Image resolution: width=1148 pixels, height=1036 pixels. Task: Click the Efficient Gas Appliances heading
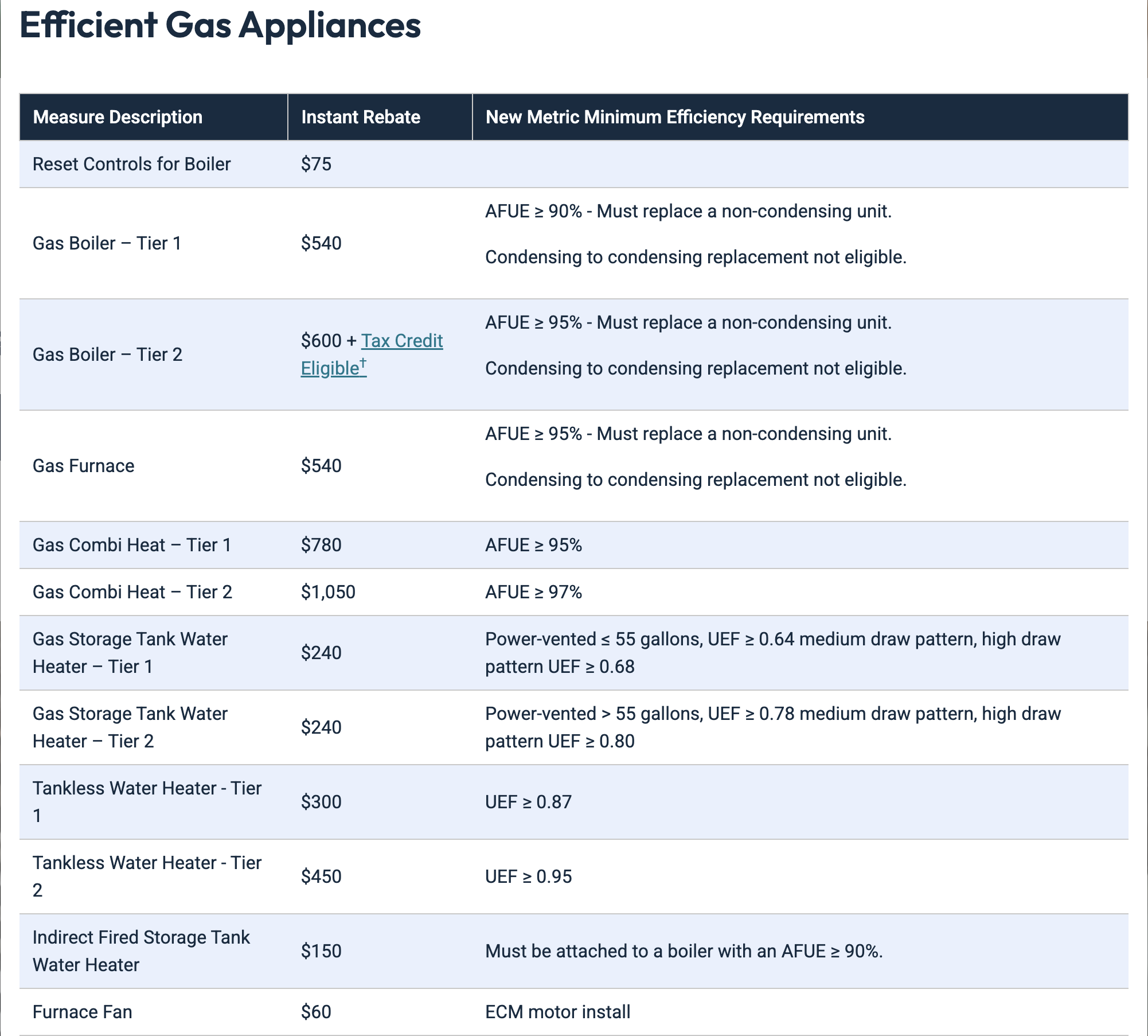click(220, 25)
